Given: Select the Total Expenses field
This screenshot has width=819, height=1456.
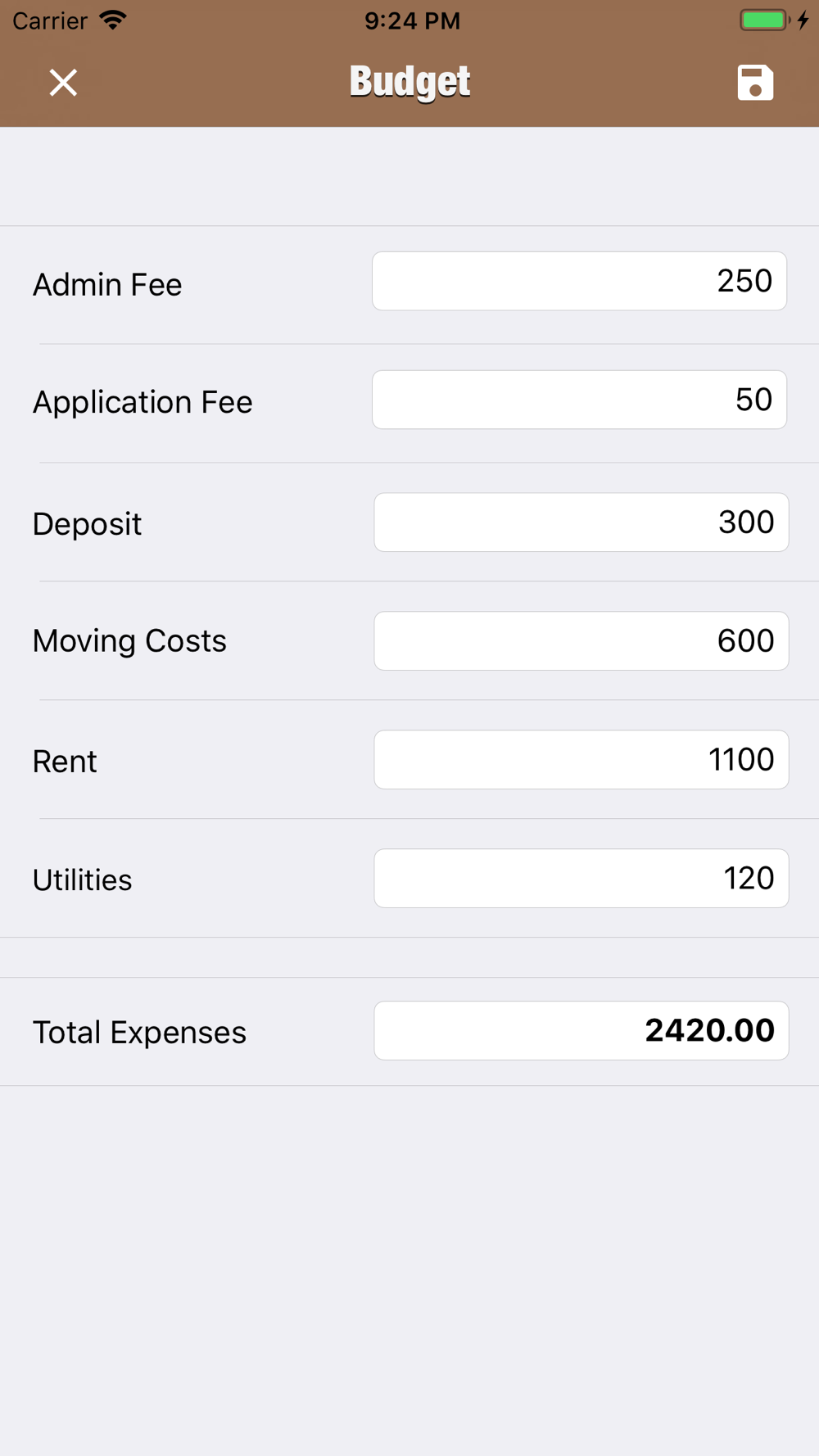Looking at the screenshot, I should (x=581, y=1031).
